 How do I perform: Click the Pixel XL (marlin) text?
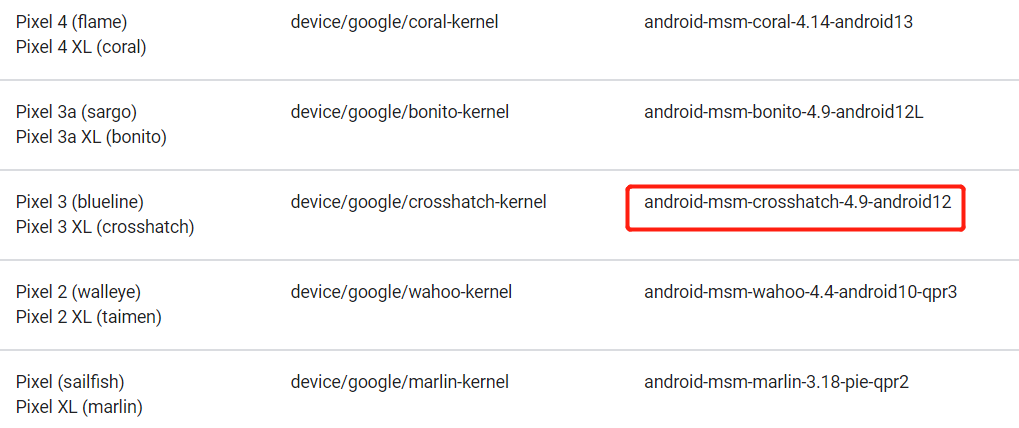(79, 407)
